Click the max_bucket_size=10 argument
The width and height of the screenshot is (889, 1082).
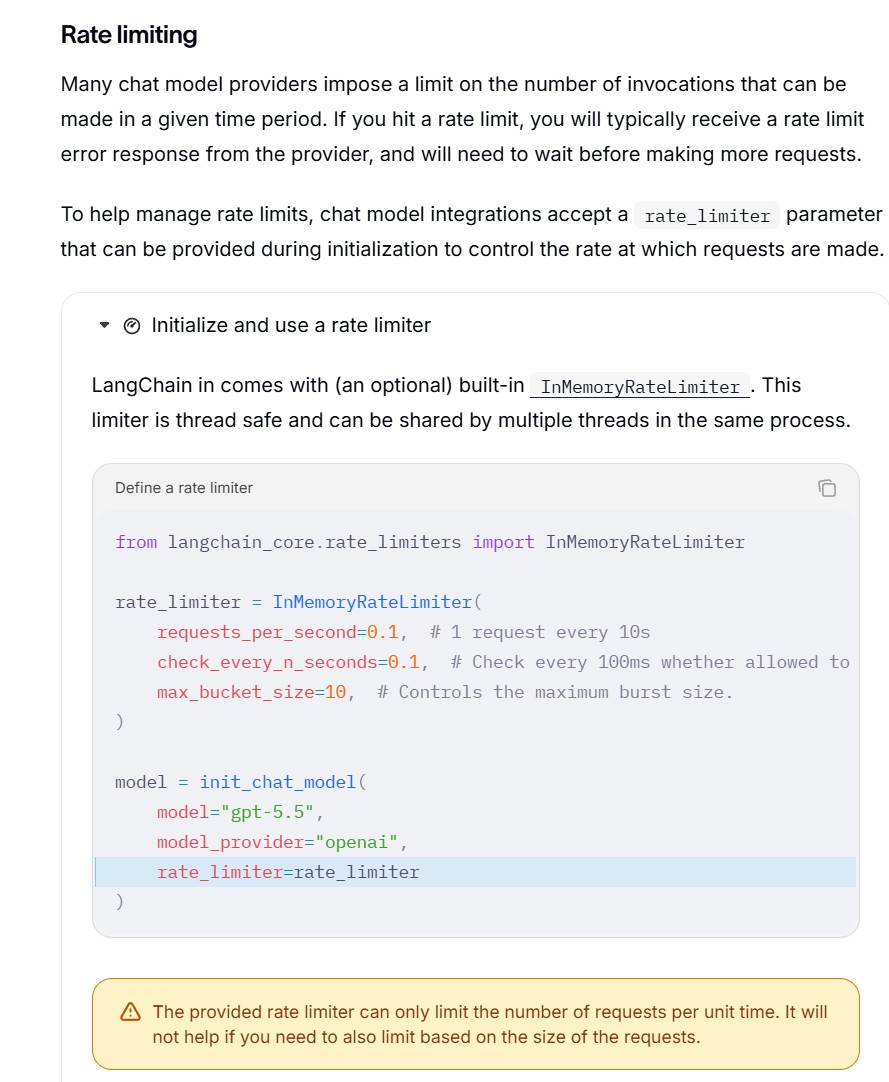coord(252,692)
